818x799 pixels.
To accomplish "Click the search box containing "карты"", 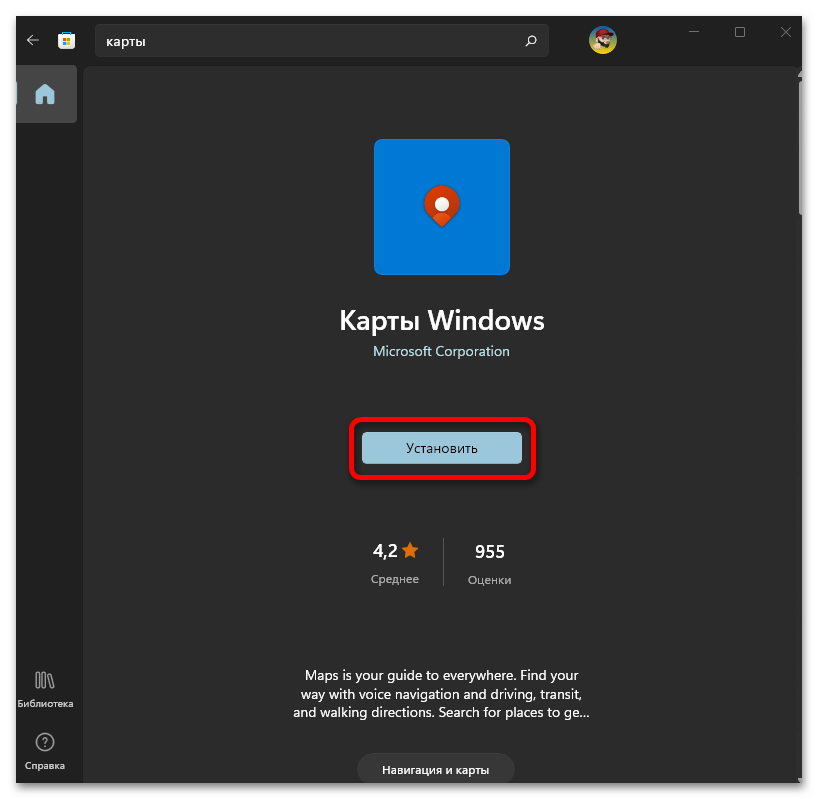I will 310,42.
